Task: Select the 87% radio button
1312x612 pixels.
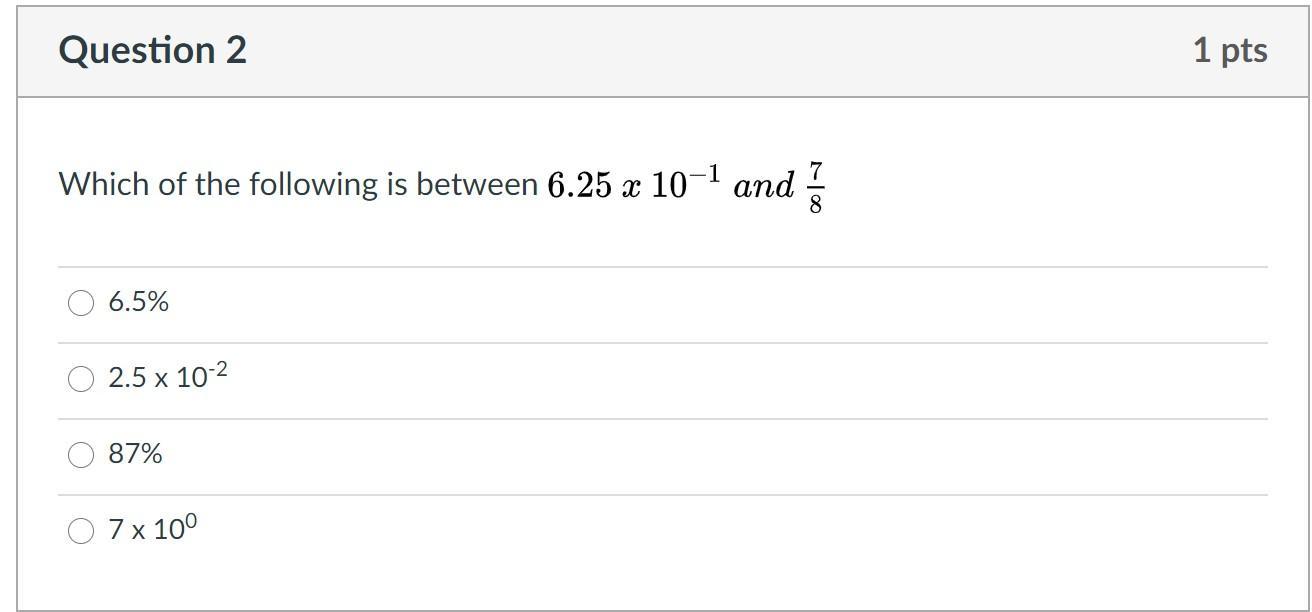Action: (81, 455)
